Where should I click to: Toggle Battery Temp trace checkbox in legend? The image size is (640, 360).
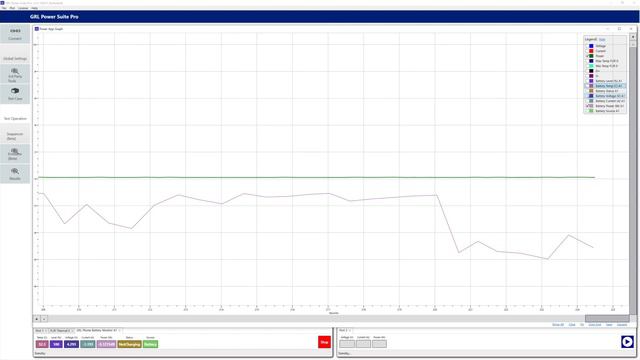tap(587, 86)
